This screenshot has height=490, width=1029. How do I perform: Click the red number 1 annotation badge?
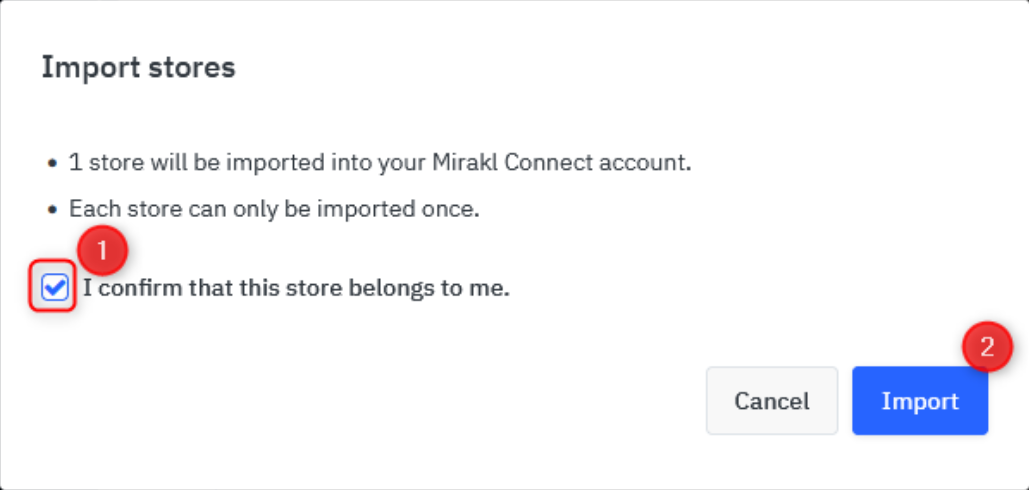(102, 251)
